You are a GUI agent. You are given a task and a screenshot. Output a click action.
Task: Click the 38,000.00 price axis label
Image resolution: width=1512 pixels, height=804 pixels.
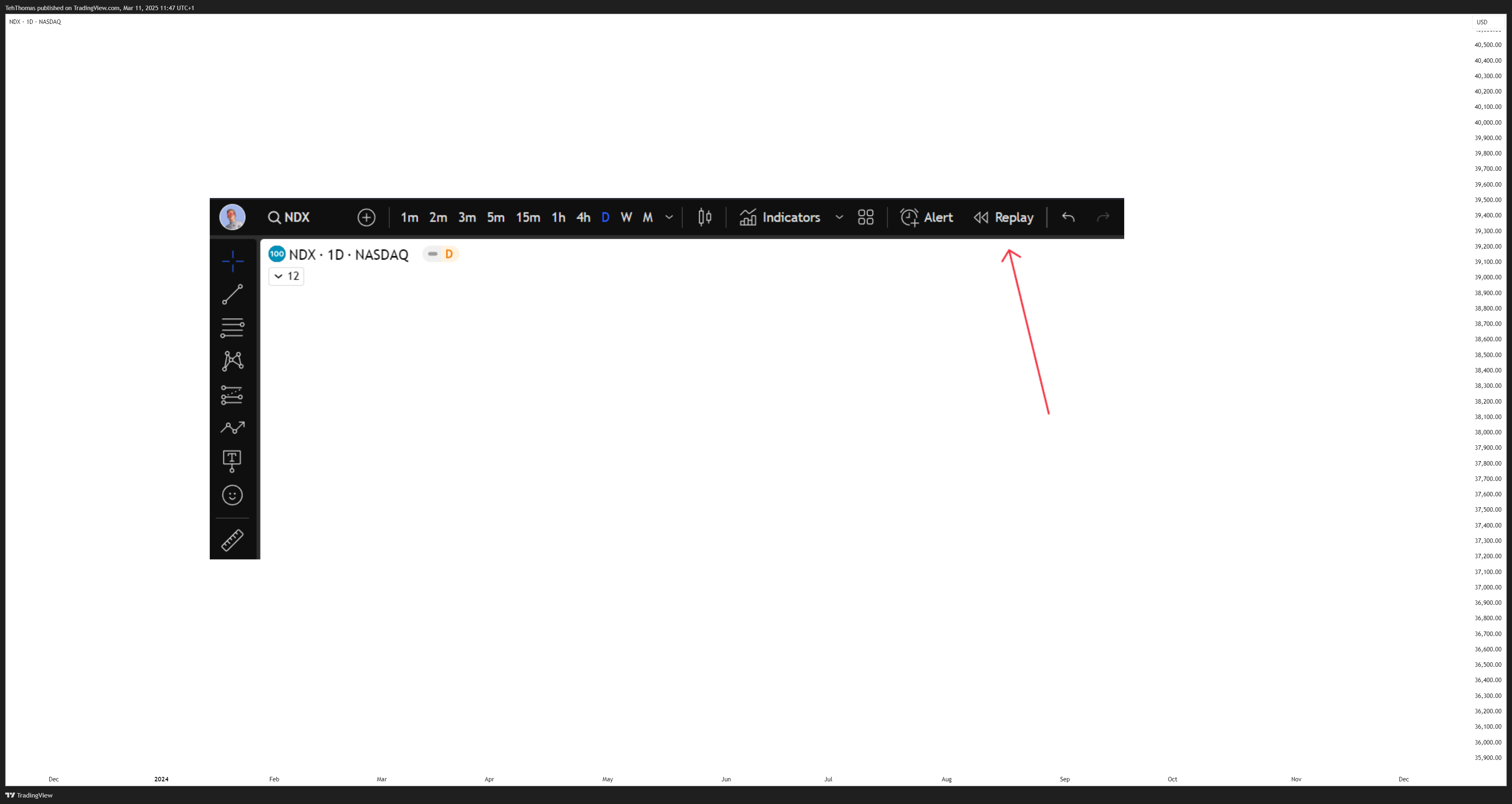(1488, 432)
